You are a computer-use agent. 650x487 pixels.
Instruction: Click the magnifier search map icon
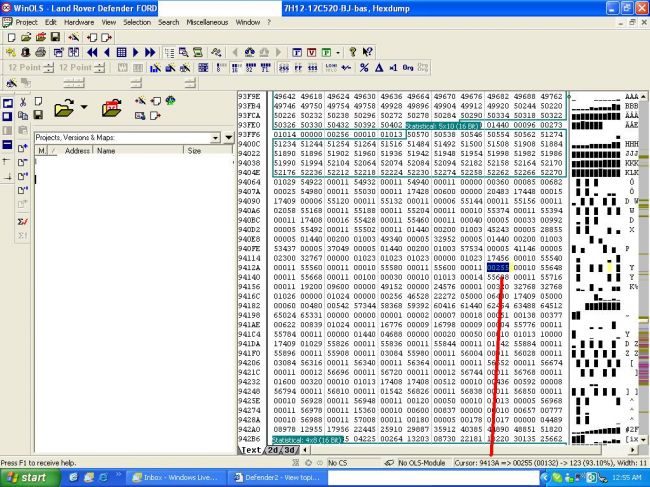183,53
